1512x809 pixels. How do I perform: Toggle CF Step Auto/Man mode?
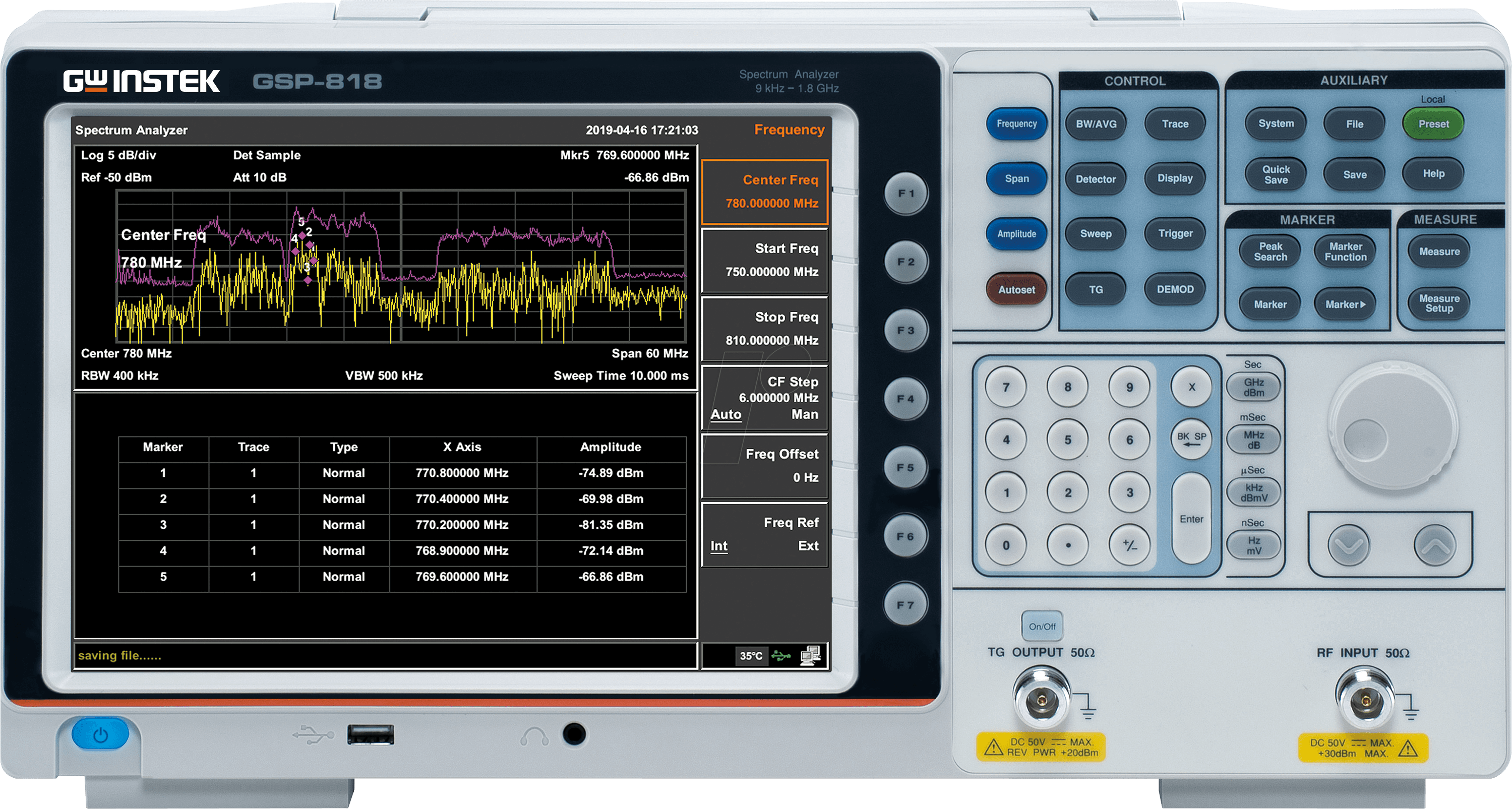click(764, 398)
